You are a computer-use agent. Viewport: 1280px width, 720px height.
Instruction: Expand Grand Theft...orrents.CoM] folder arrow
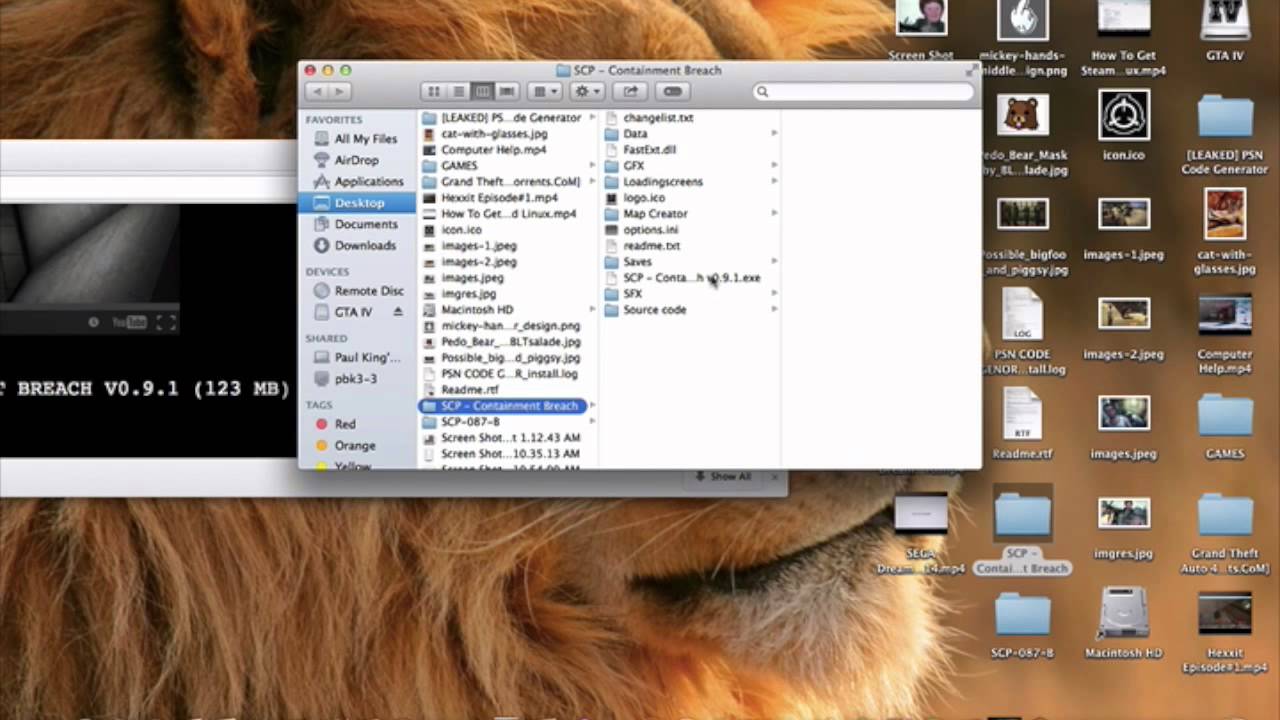pyautogui.click(x=592, y=182)
